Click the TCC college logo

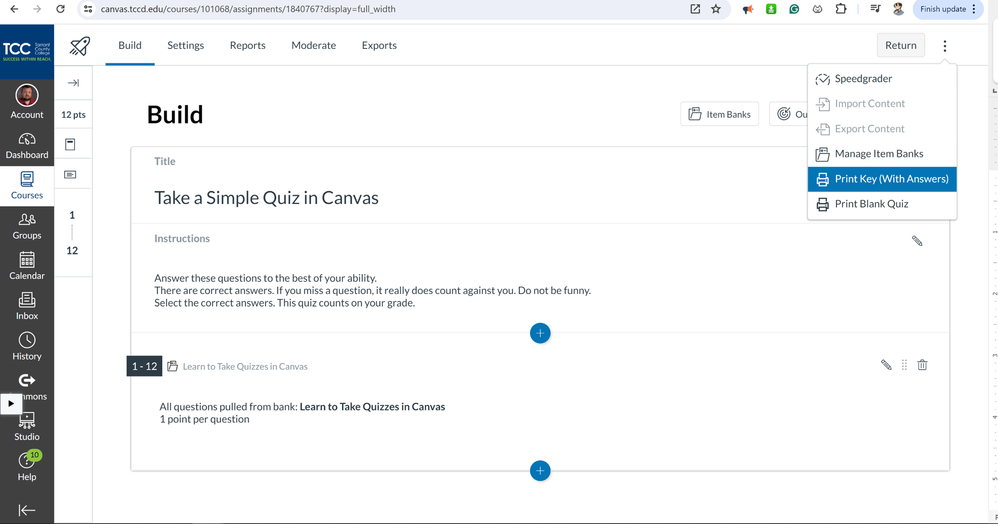(27, 52)
